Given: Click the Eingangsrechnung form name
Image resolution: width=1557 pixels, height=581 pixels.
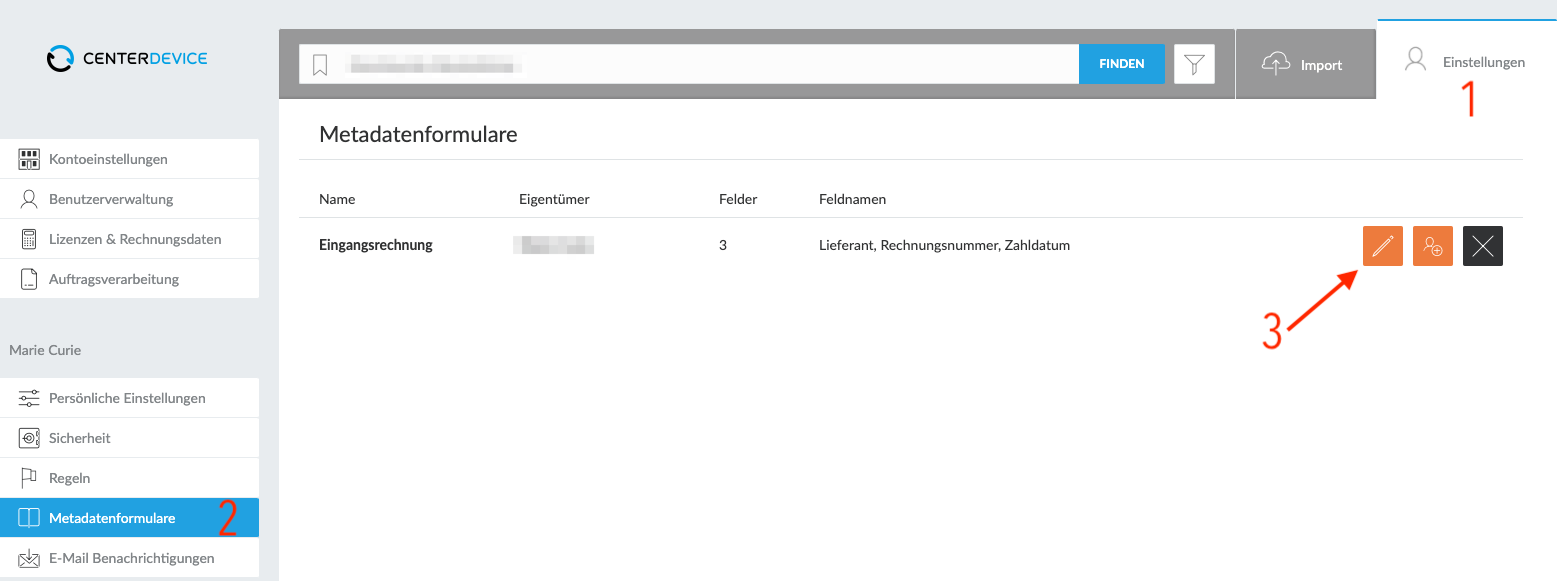Looking at the screenshot, I should tap(376, 245).
